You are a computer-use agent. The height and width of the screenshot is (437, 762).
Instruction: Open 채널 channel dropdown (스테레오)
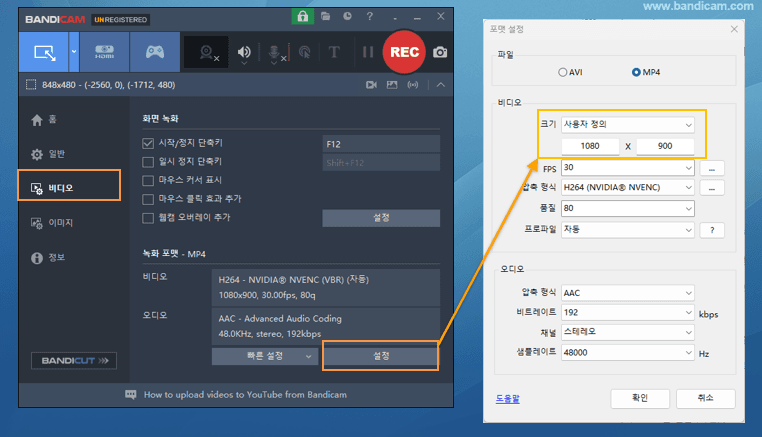pos(627,332)
